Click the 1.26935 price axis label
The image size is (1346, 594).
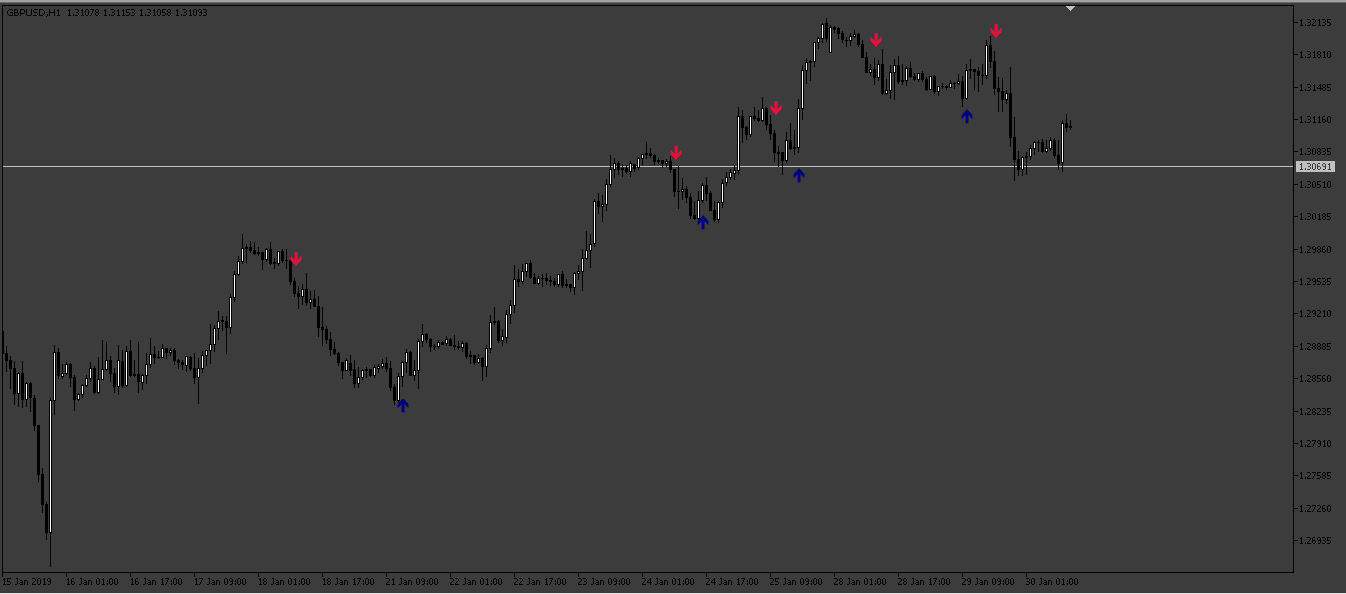(1314, 541)
